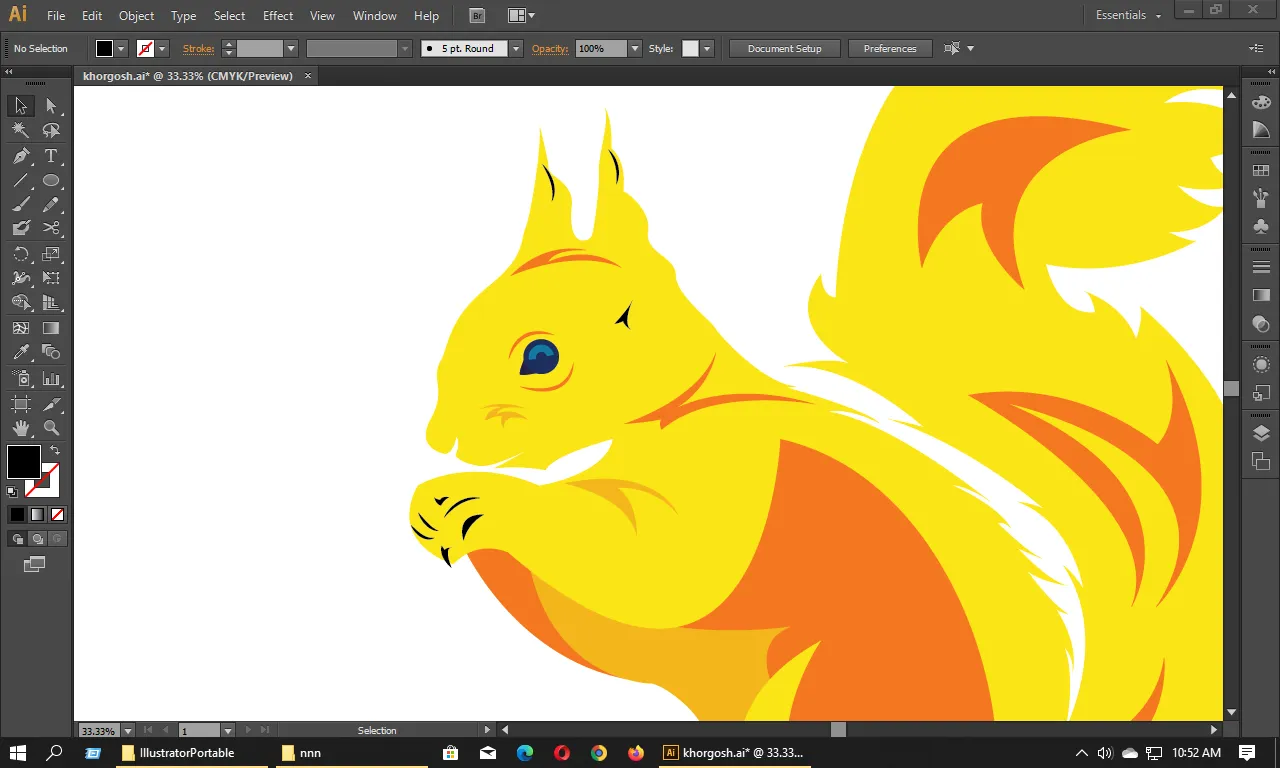Image resolution: width=1280 pixels, height=768 pixels.
Task: Open the File menu
Action: (56, 16)
